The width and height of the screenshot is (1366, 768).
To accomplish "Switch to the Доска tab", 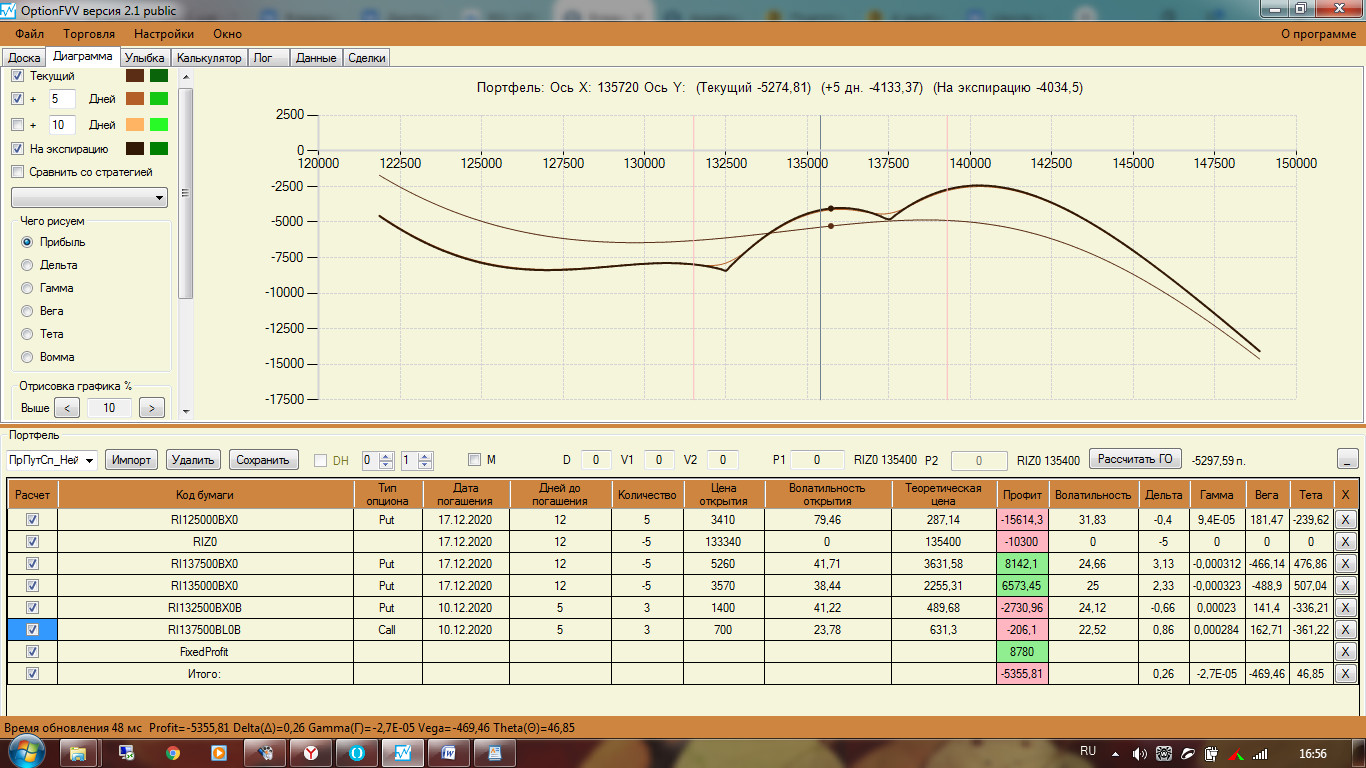I will (24, 58).
